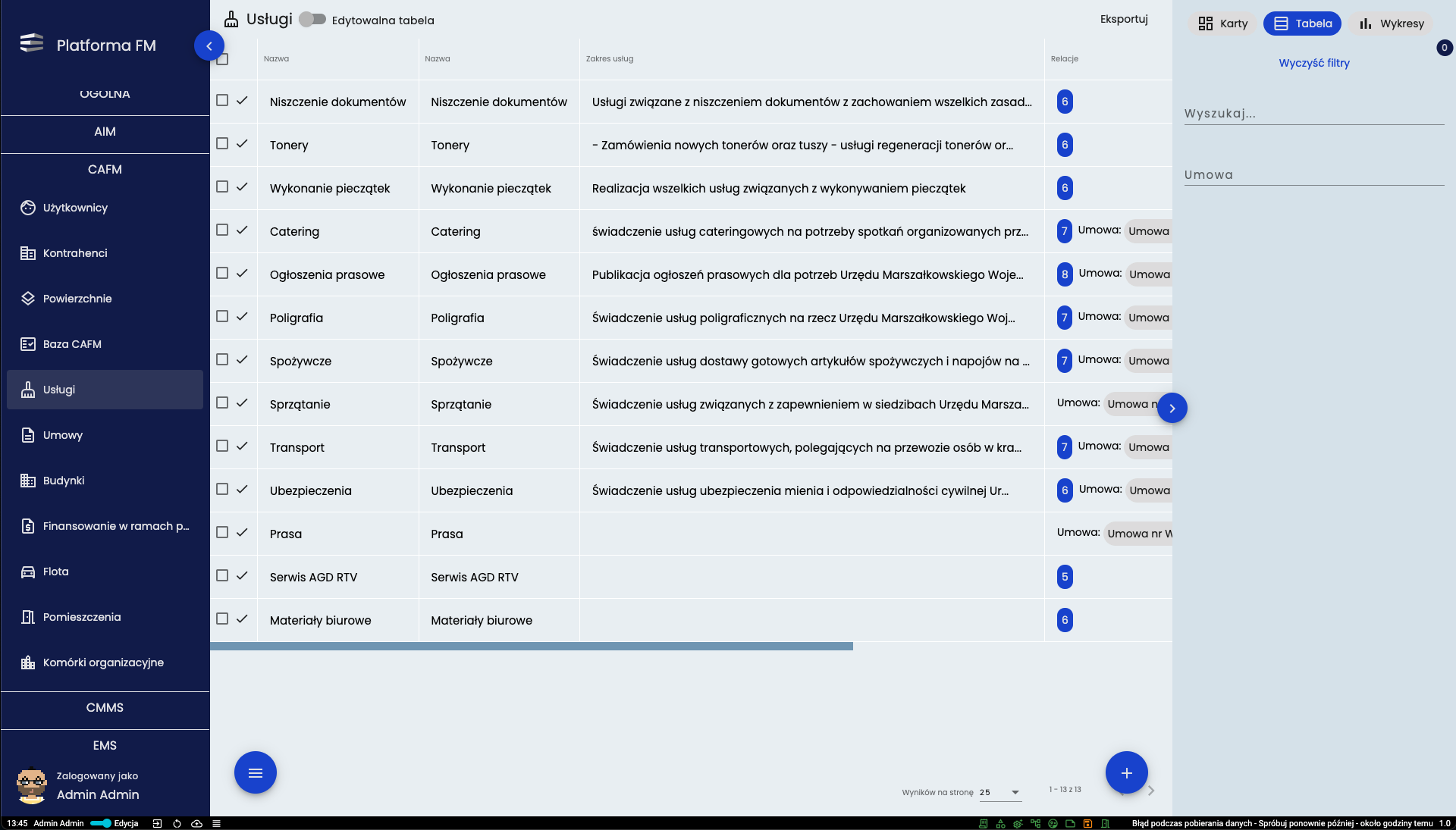
Task: Click the Usługi page title icon
Action: (231, 19)
